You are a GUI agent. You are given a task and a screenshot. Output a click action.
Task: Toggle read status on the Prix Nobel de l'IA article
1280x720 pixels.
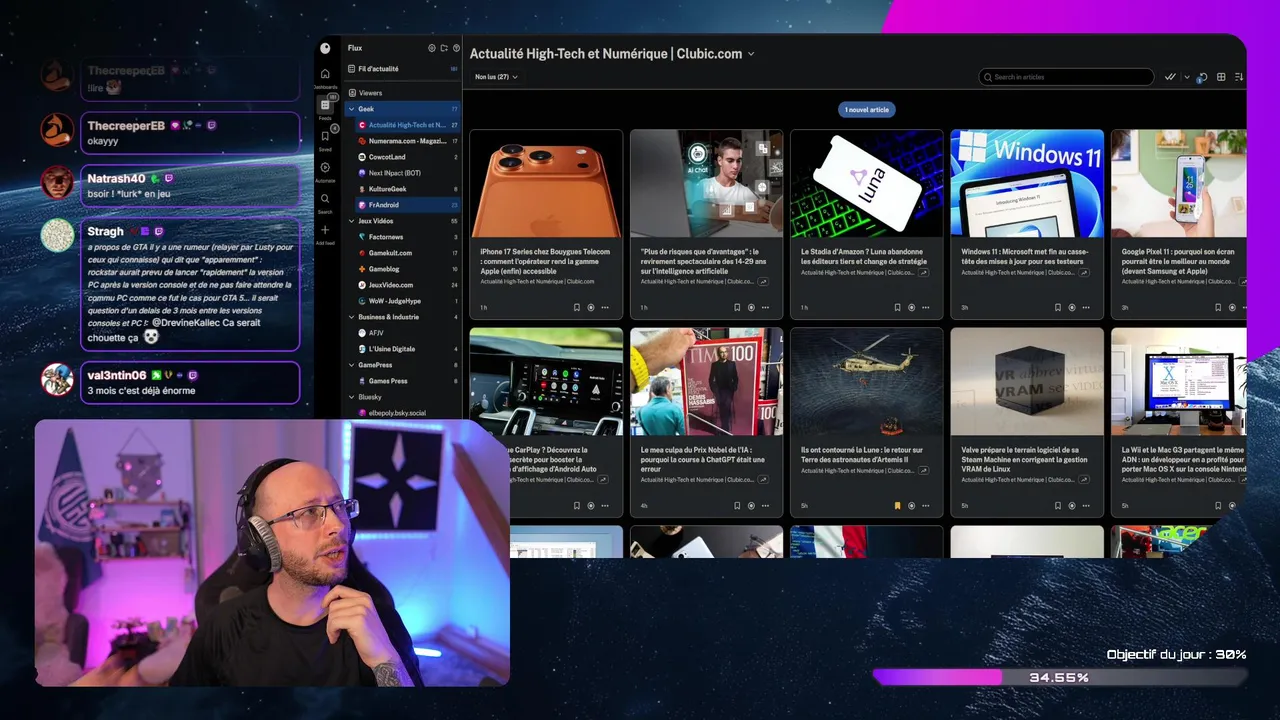tap(751, 506)
